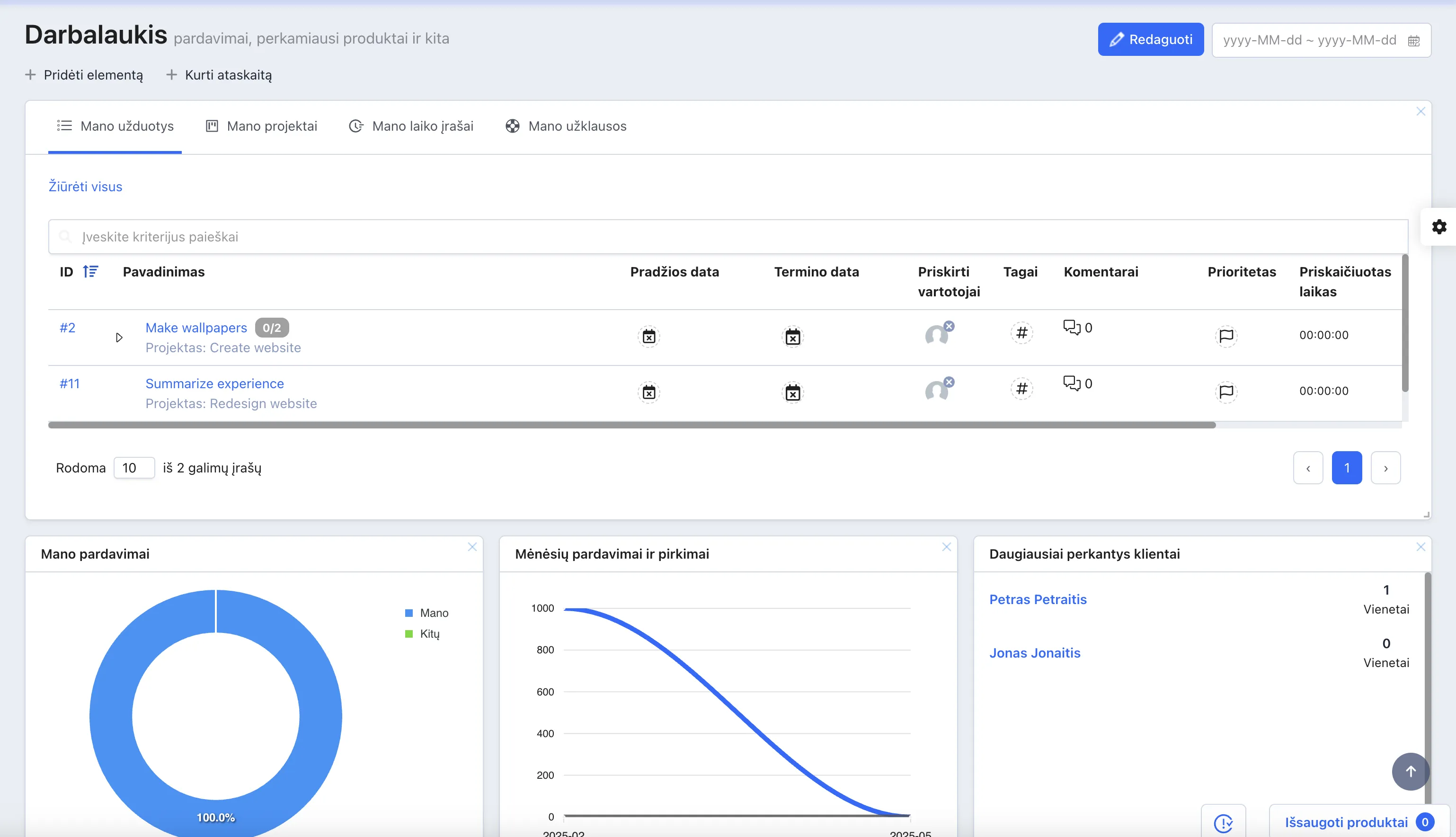Click Prioritetas column header
Screen dimensions: 1456x837
1241,271
